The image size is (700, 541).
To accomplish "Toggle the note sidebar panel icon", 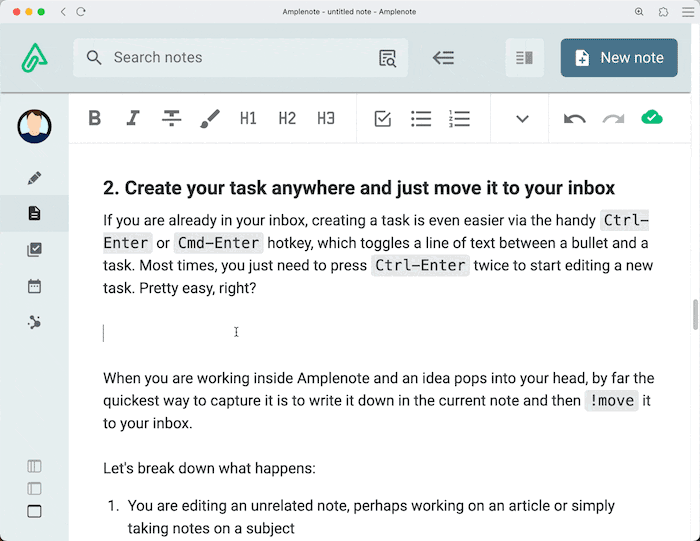I will coord(525,58).
